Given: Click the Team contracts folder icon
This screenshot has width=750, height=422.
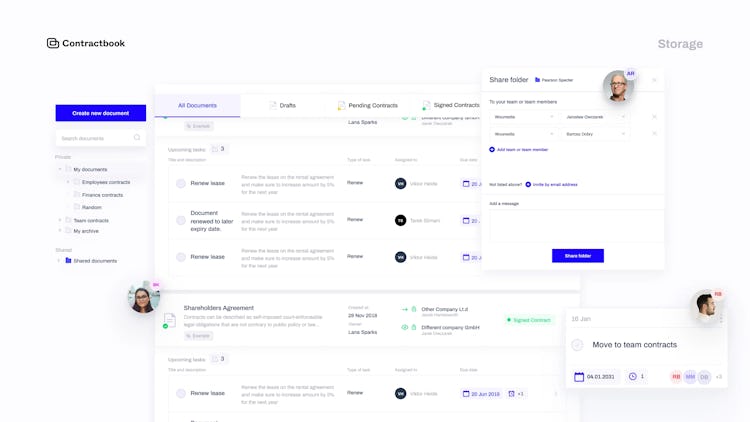Looking at the screenshot, I should click(68, 220).
